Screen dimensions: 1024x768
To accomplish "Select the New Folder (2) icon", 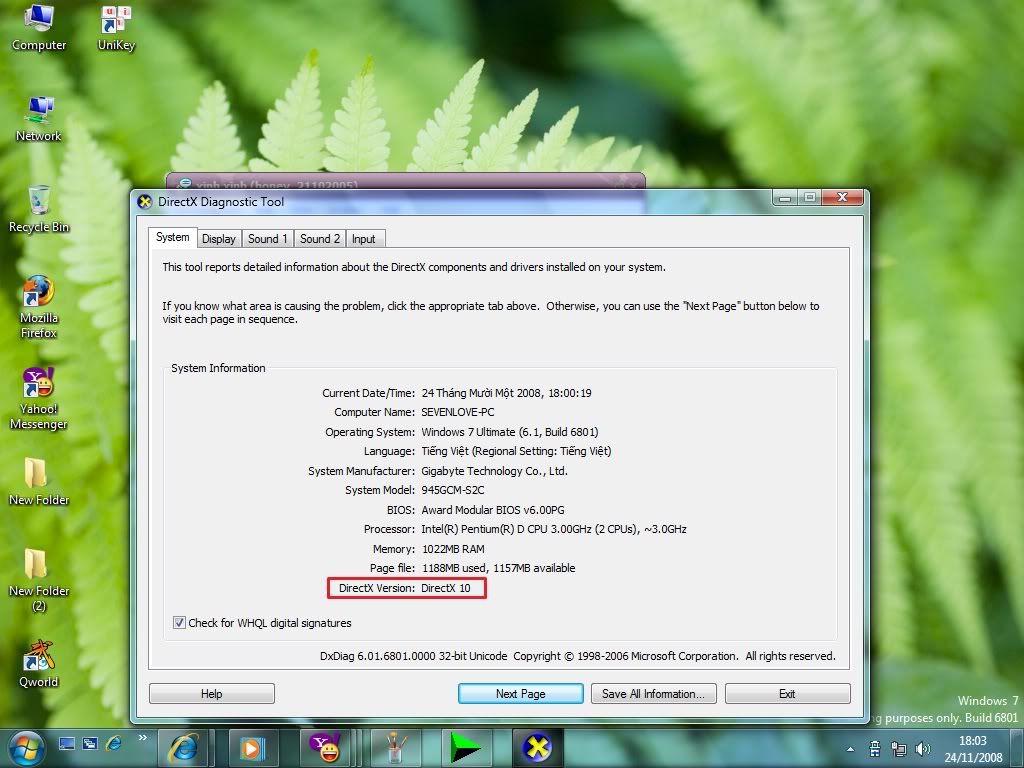I will 39,580.
